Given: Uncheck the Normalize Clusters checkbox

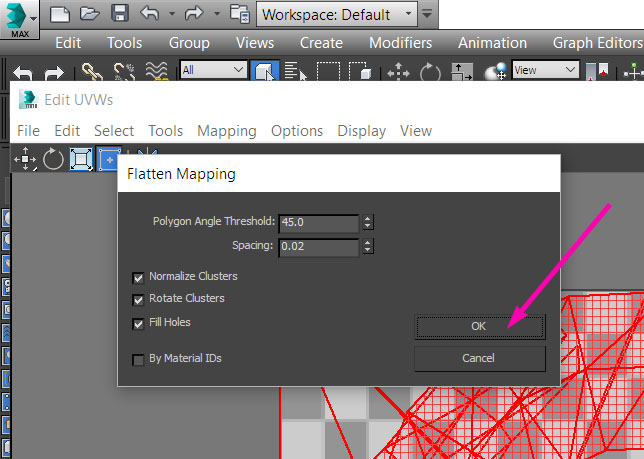Looking at the screenshot, I should pyautogui.click(x=138, y=277).
